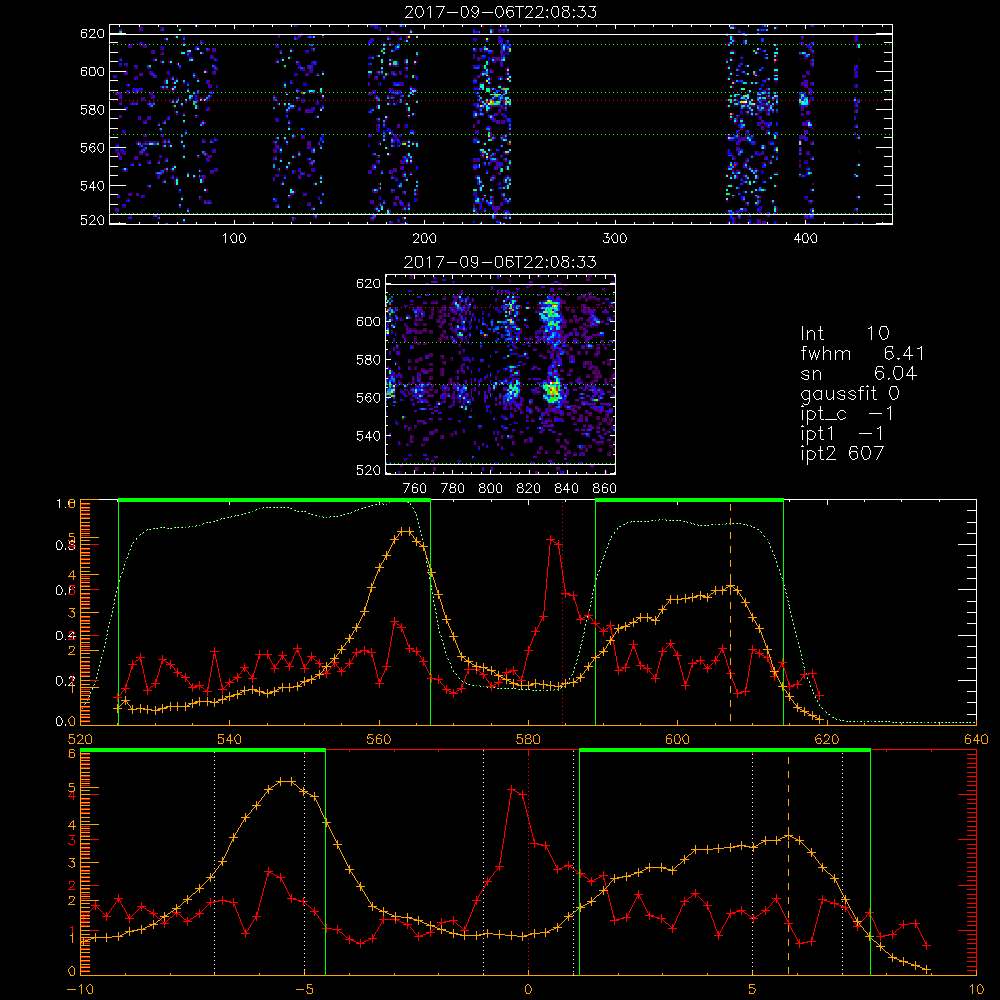Screen dimensions: 1000x1000
Task: Click y-axis label 540 beside wide spectrogram
Action: pyautogui.click(x=92, y=186)
